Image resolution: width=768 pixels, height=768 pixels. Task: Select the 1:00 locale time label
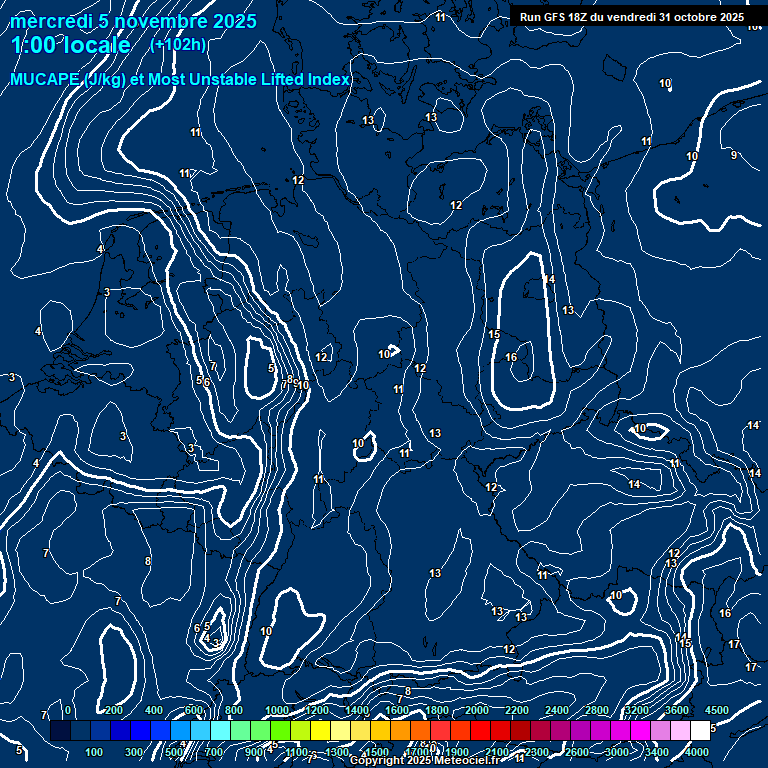(x=70, y=46)
